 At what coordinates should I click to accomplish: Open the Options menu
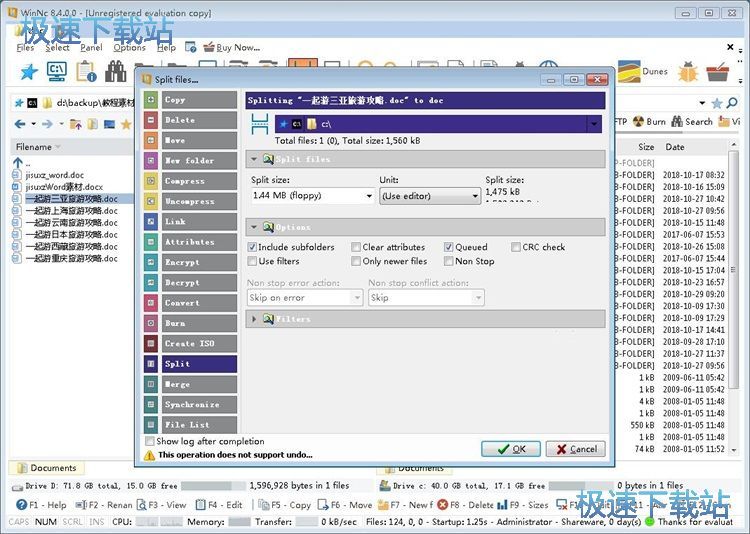(x=129, y=47)
